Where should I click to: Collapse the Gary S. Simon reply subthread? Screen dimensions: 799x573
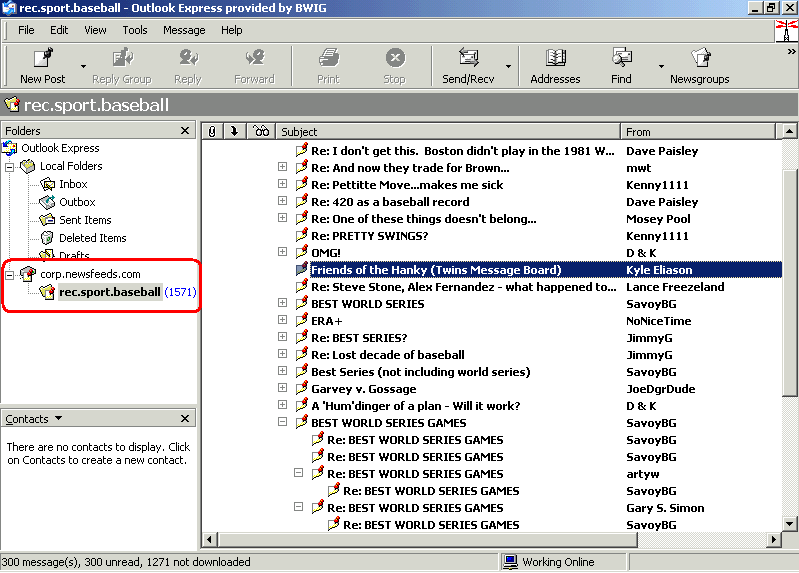(299, 507)
